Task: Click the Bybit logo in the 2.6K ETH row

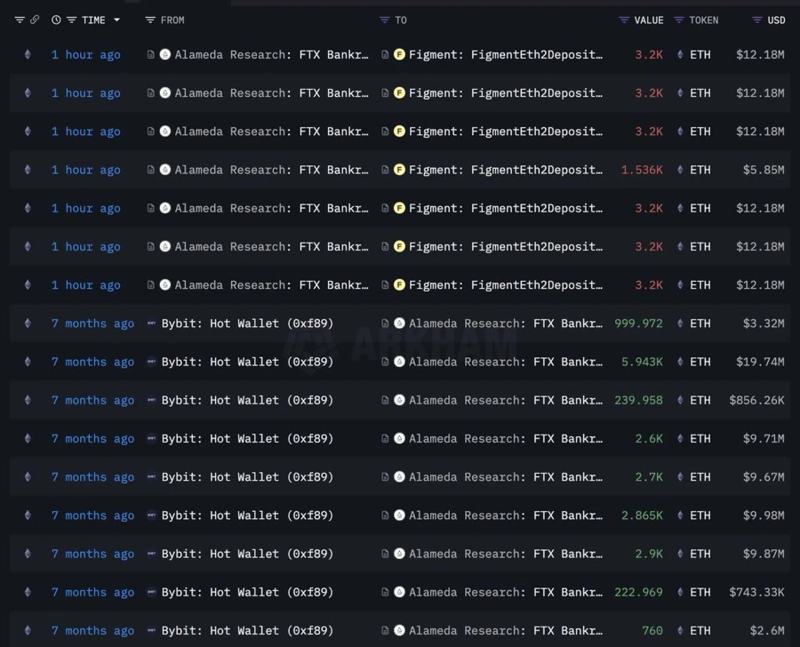Action: pos(152,439)
